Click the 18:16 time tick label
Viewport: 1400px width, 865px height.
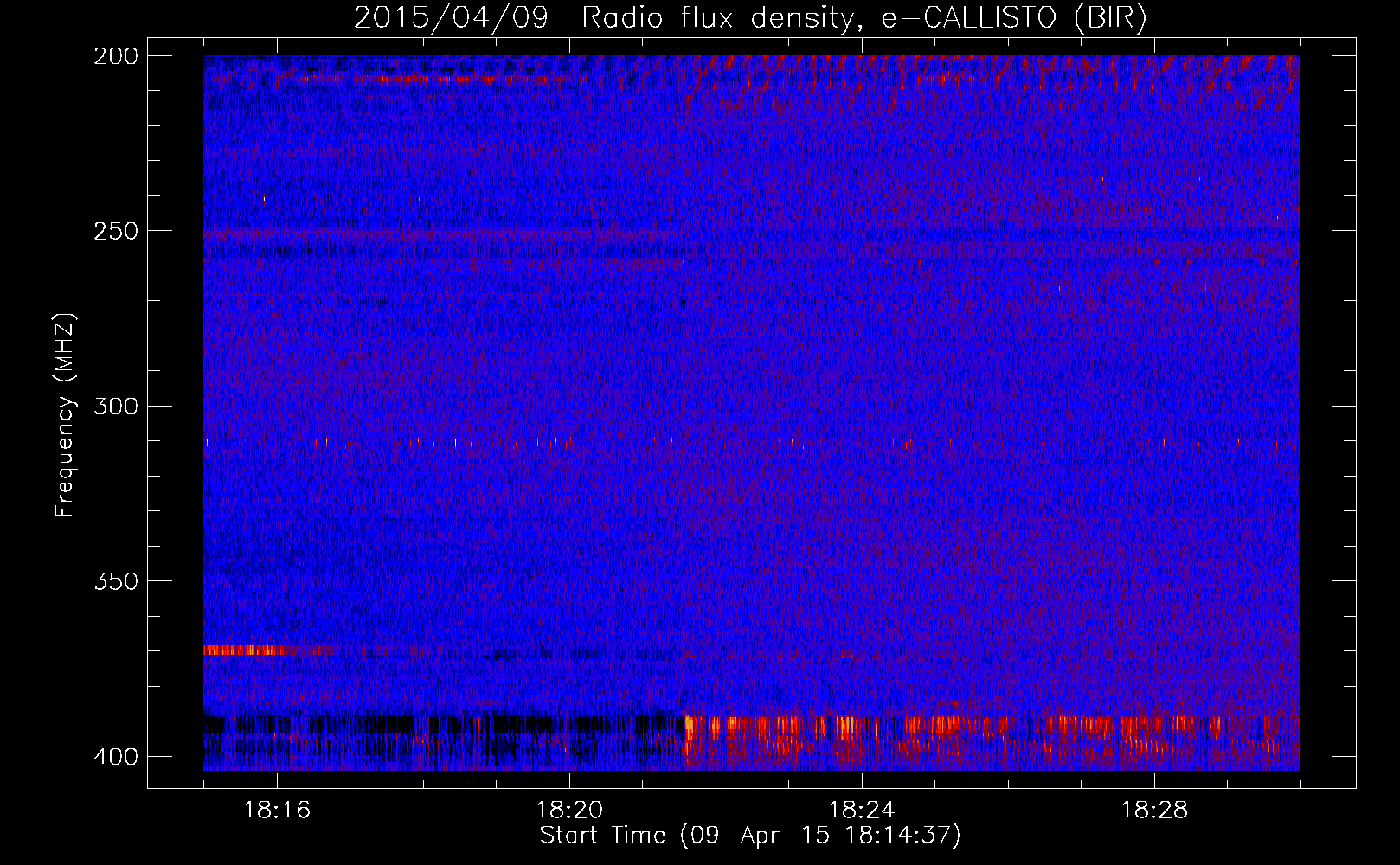[277, 810]
